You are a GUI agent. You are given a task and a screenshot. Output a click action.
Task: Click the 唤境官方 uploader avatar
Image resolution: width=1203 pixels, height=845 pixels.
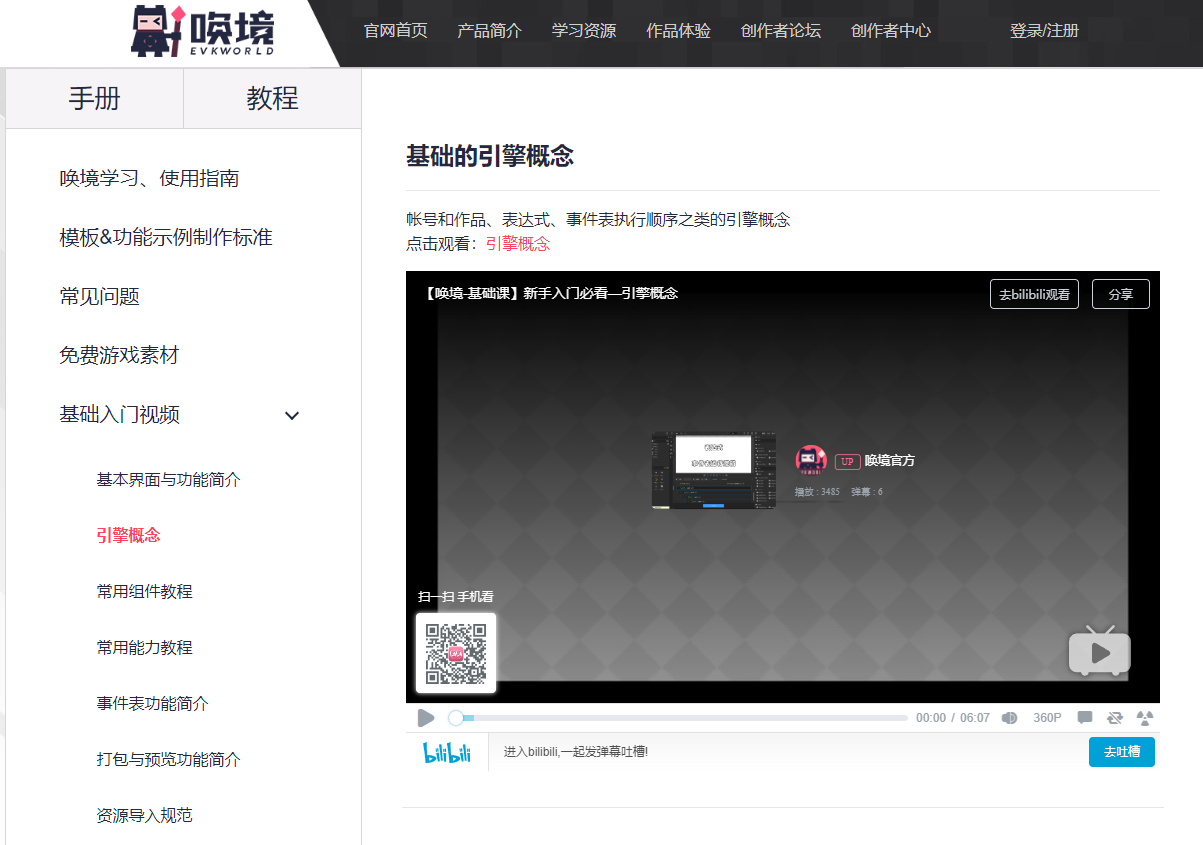811,461
